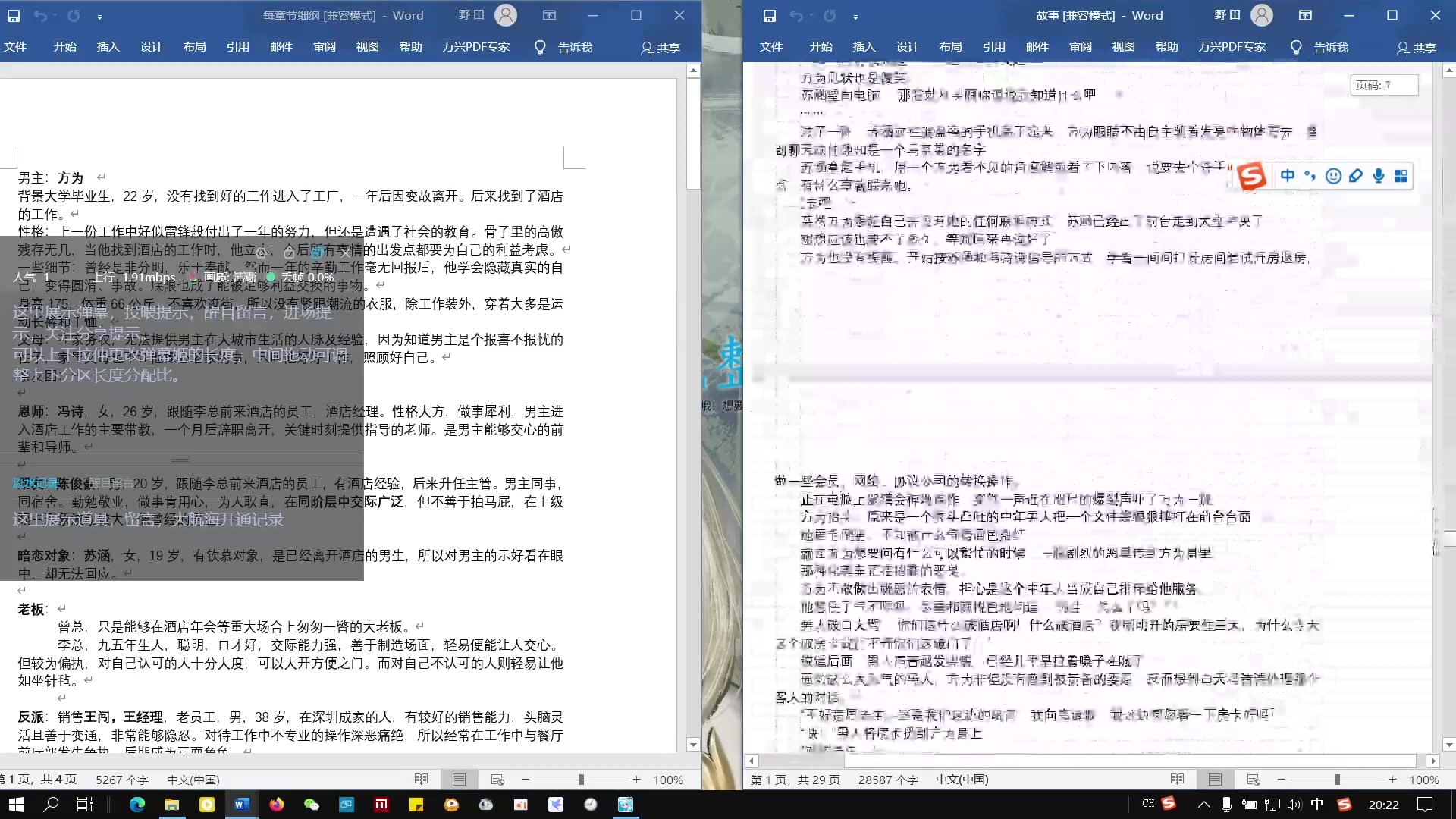Toggle Read Mode view in left Word window
The image size is (1456, 819).
[x=421, y=779]
